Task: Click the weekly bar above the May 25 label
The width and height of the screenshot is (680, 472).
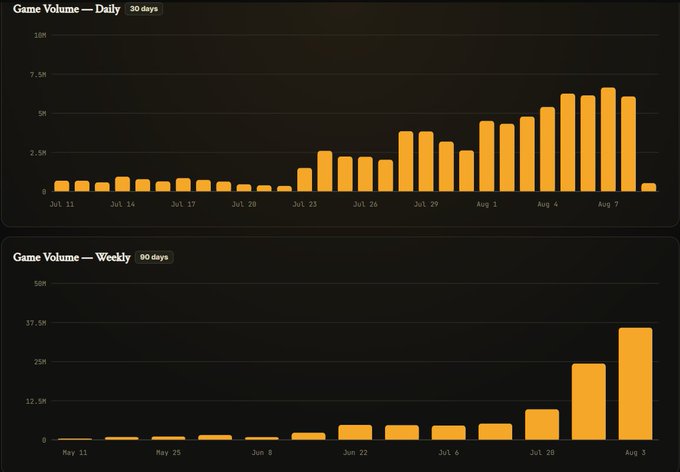Action: 168,438
